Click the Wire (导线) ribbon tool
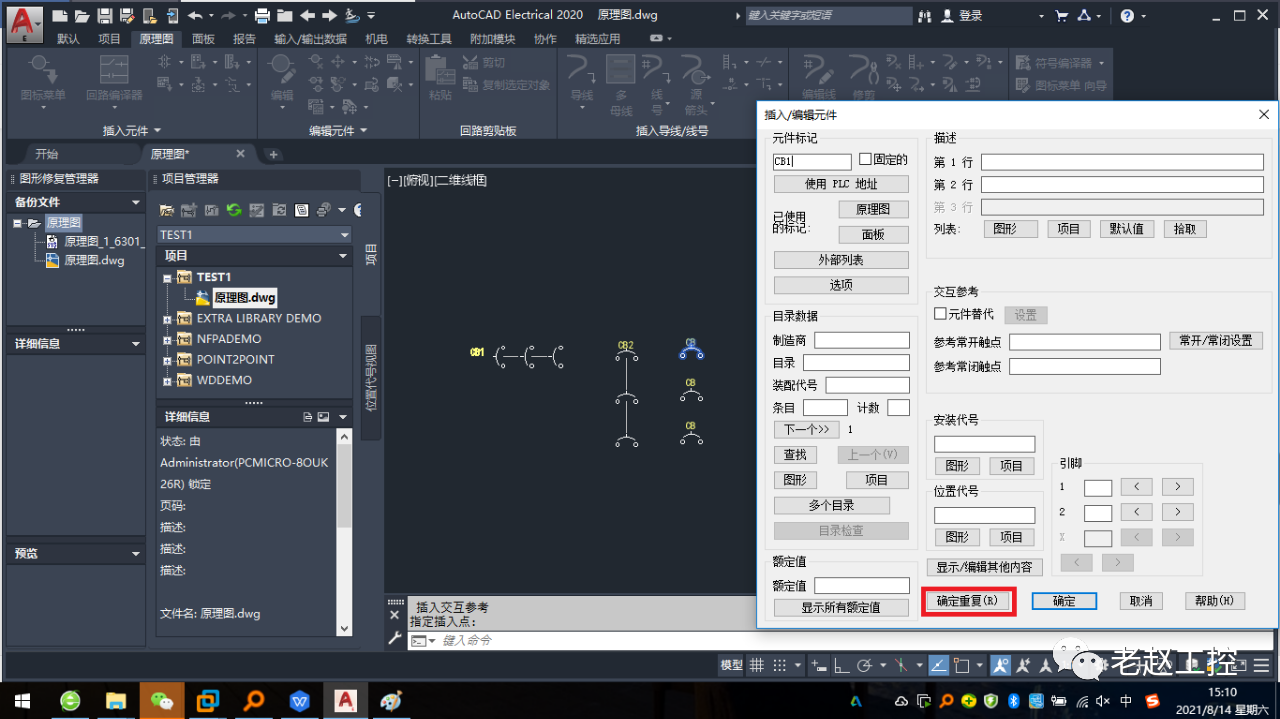This screenshot has height=719, width=1280. click(582, 80)
